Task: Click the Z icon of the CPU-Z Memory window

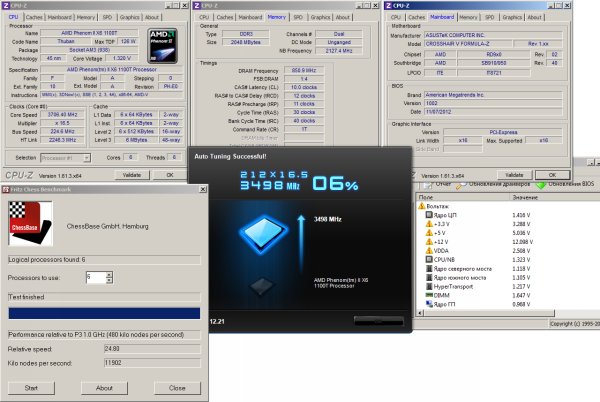Action: pyautogui.click(x=197, y=5)
